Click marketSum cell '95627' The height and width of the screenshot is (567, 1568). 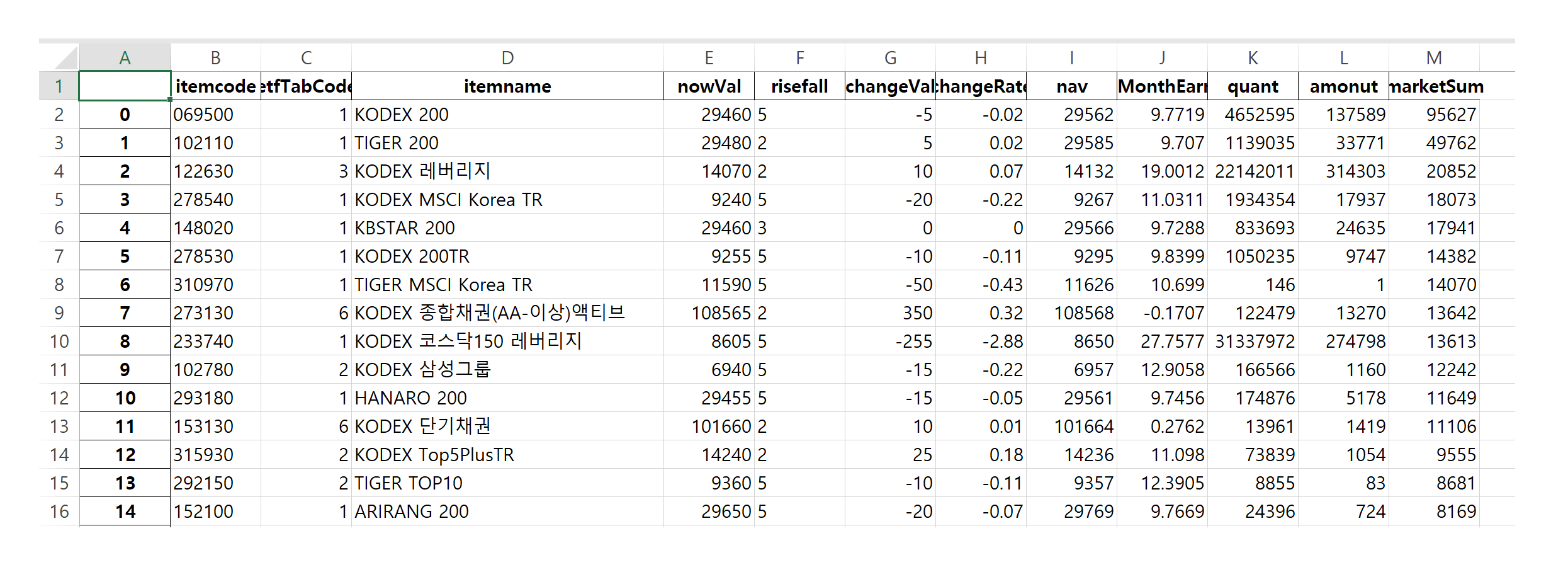(1434, 115)
